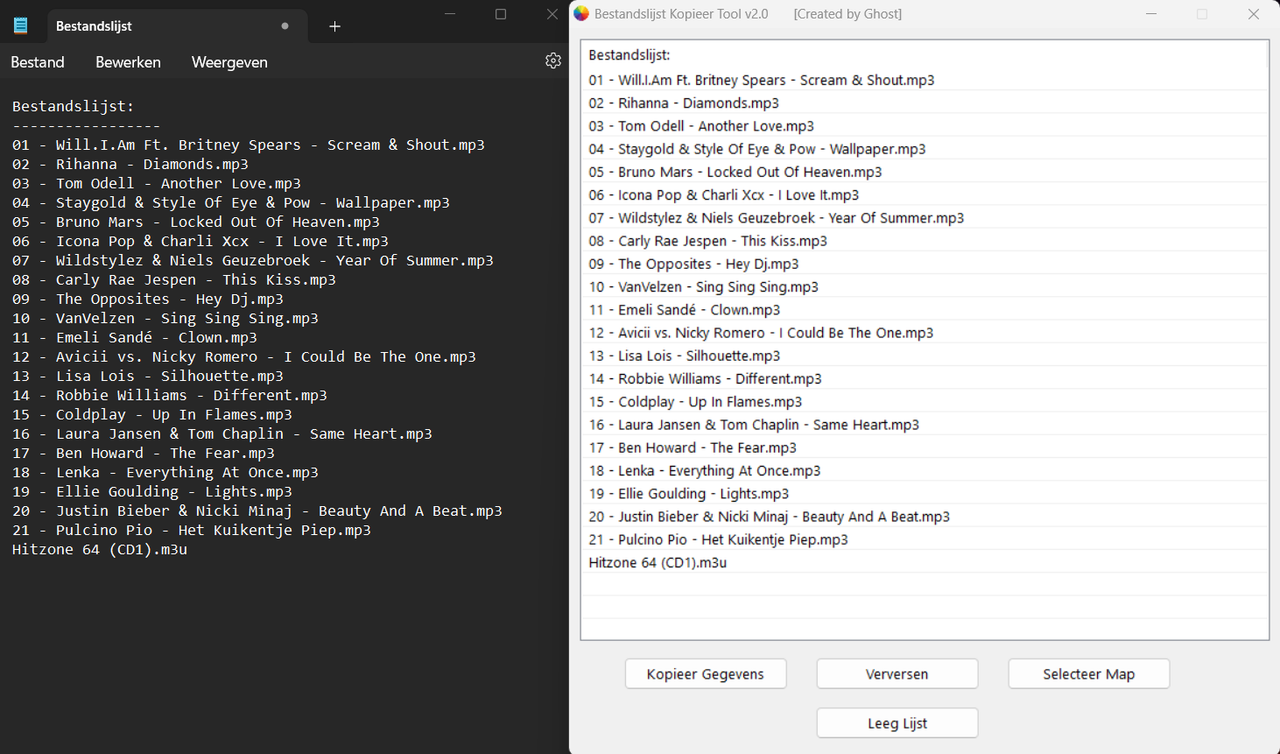The width and height of the screenshot is (1280, 754).
Task: Click the unsaved-changes dot on Bestandslijst tab
Action: [285, 26]
